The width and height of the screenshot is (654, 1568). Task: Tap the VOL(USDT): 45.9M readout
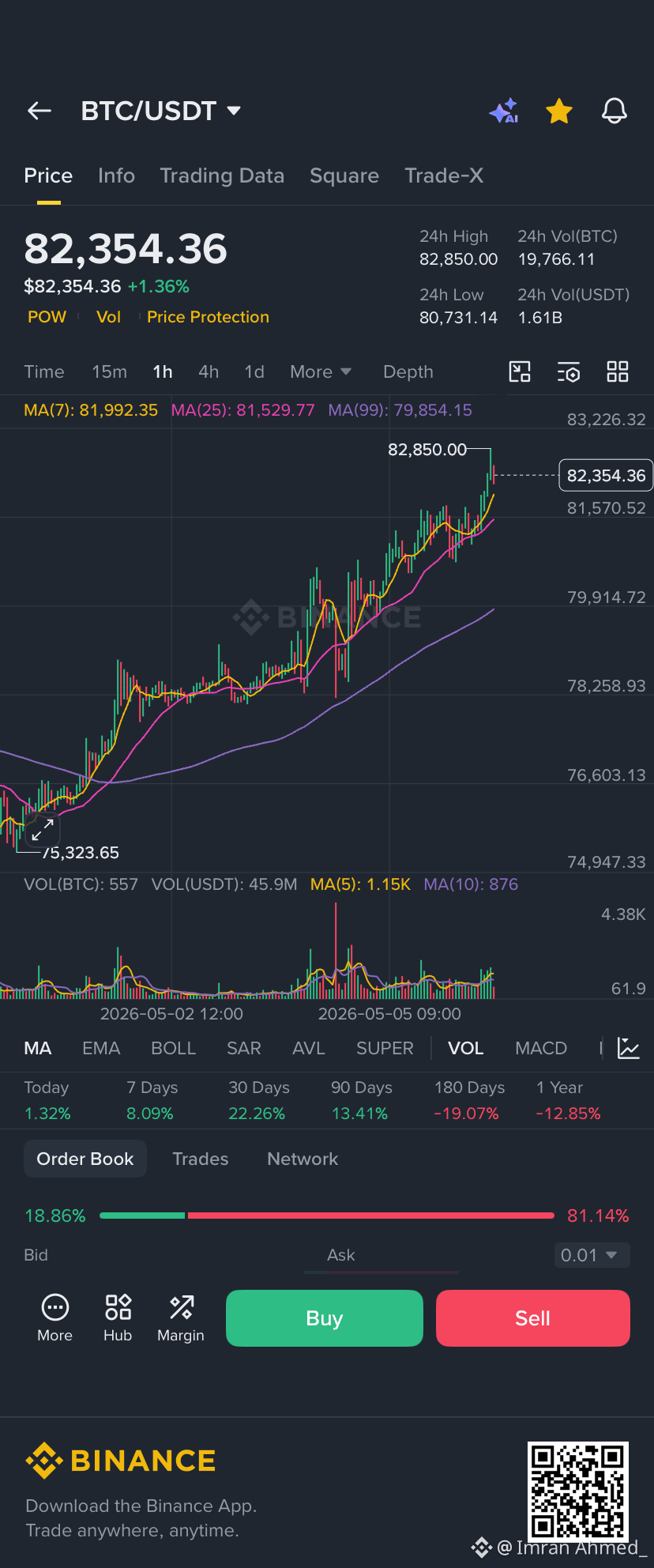[224, 884]
